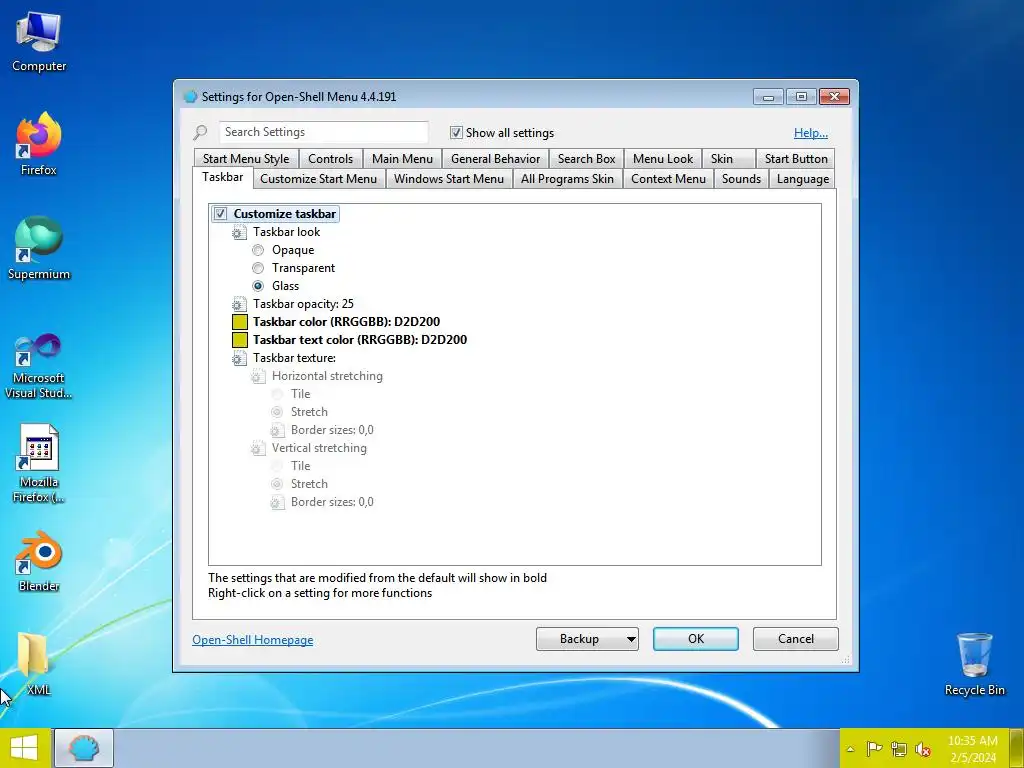This screenshot has height=768, width=1024.
Task: Select the Blender desktop shortcut
Action: coord(39,562)
